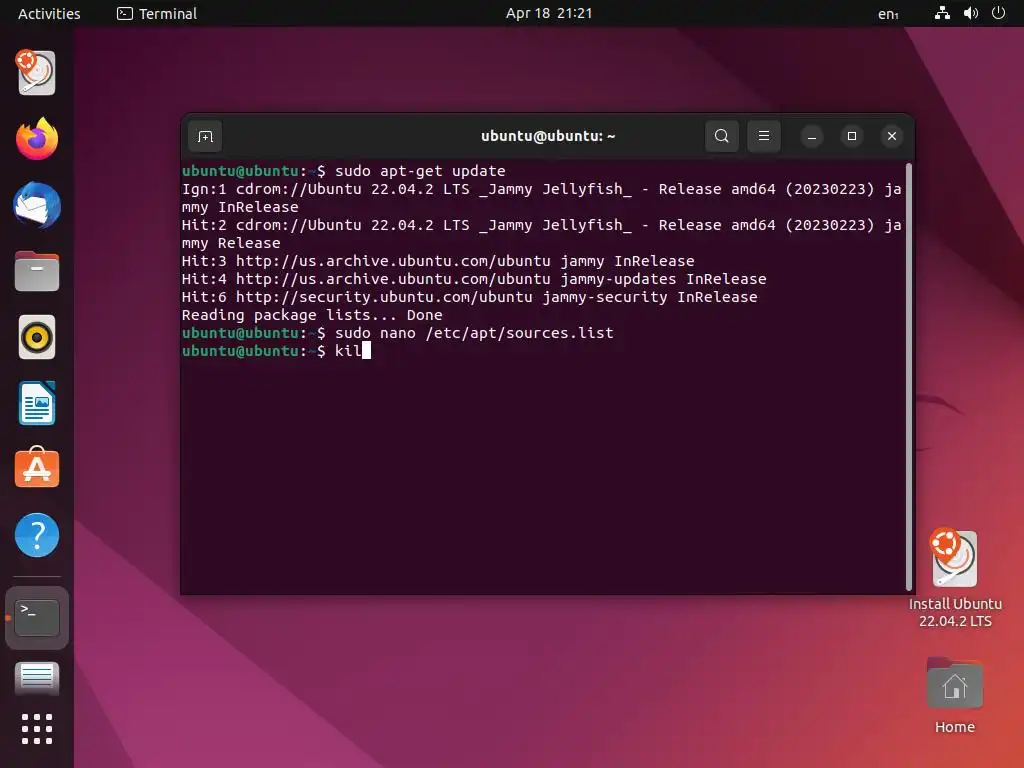Launch LibreOffice Writer from the dock
The height and width of the screenshot is (768, 1024).
click(37, 404)
